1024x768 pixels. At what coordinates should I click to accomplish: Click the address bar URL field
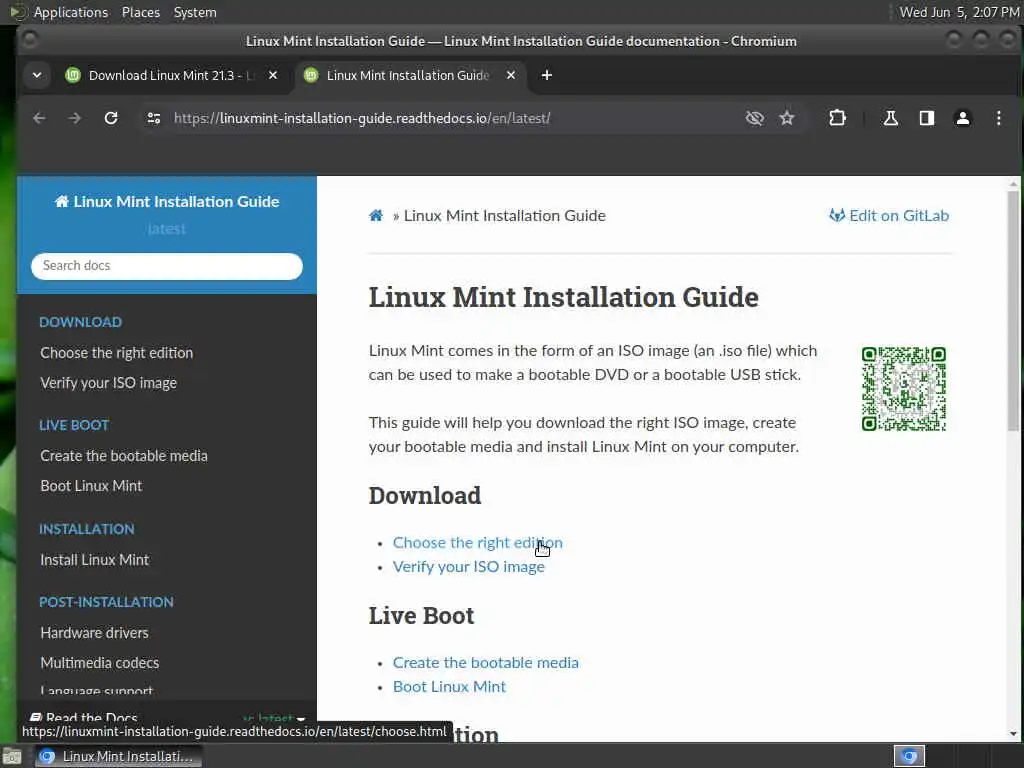click(x=451, y=118)
